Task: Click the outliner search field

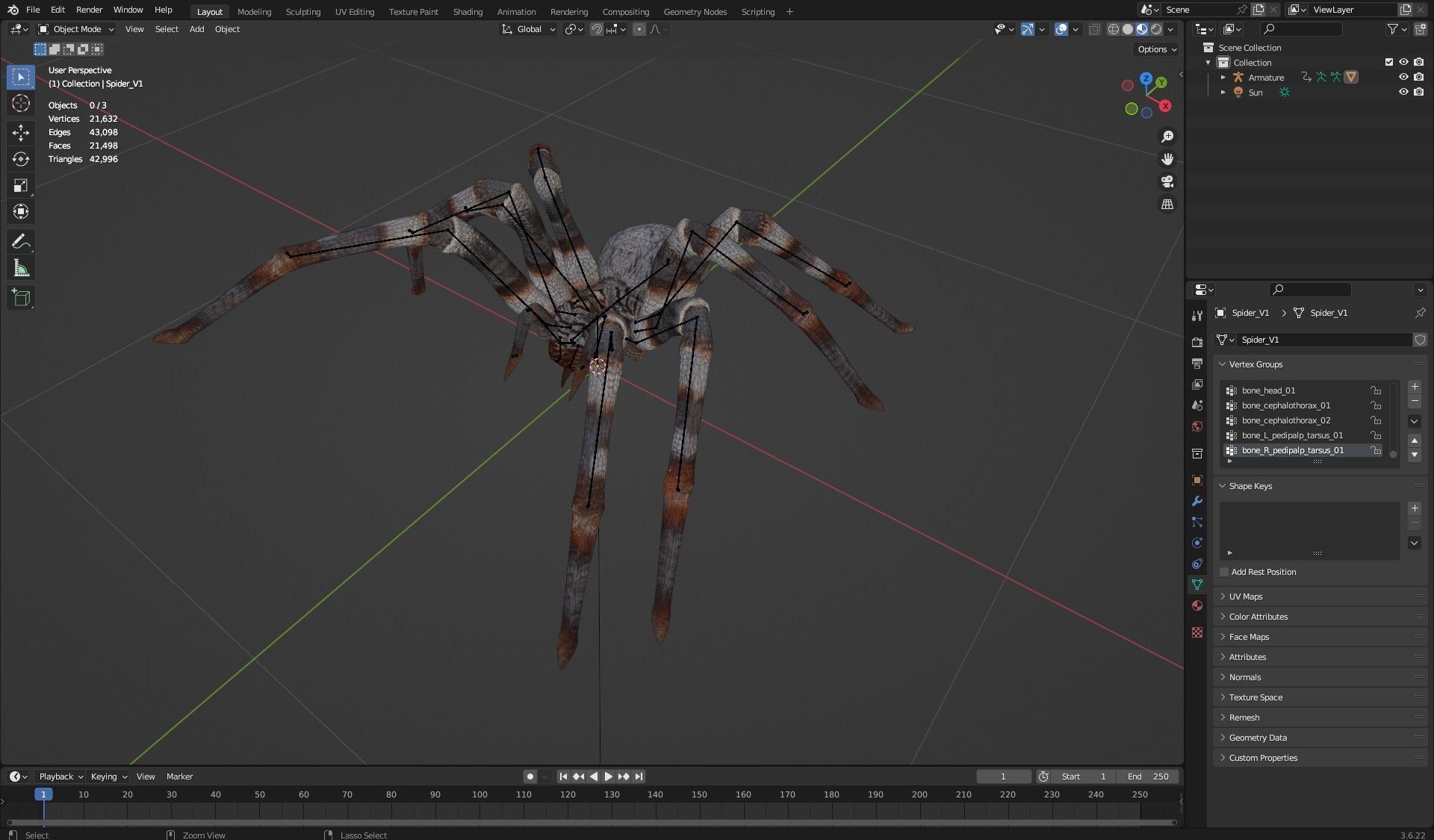Action: [x=1301, y=29]
